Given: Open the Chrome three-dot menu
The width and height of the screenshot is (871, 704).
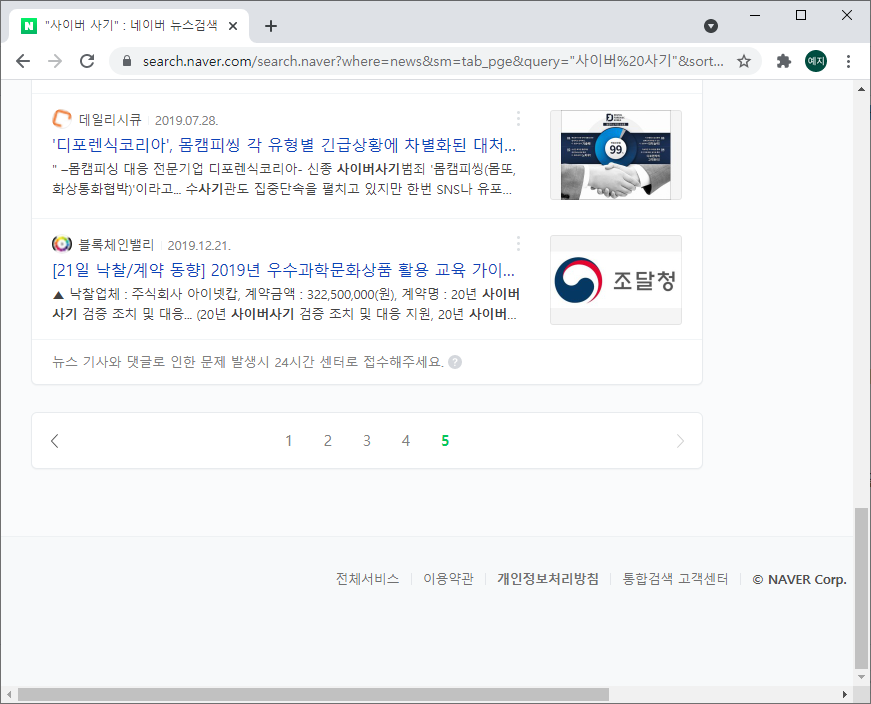Looking at the screenshot, I should (848, 61).
